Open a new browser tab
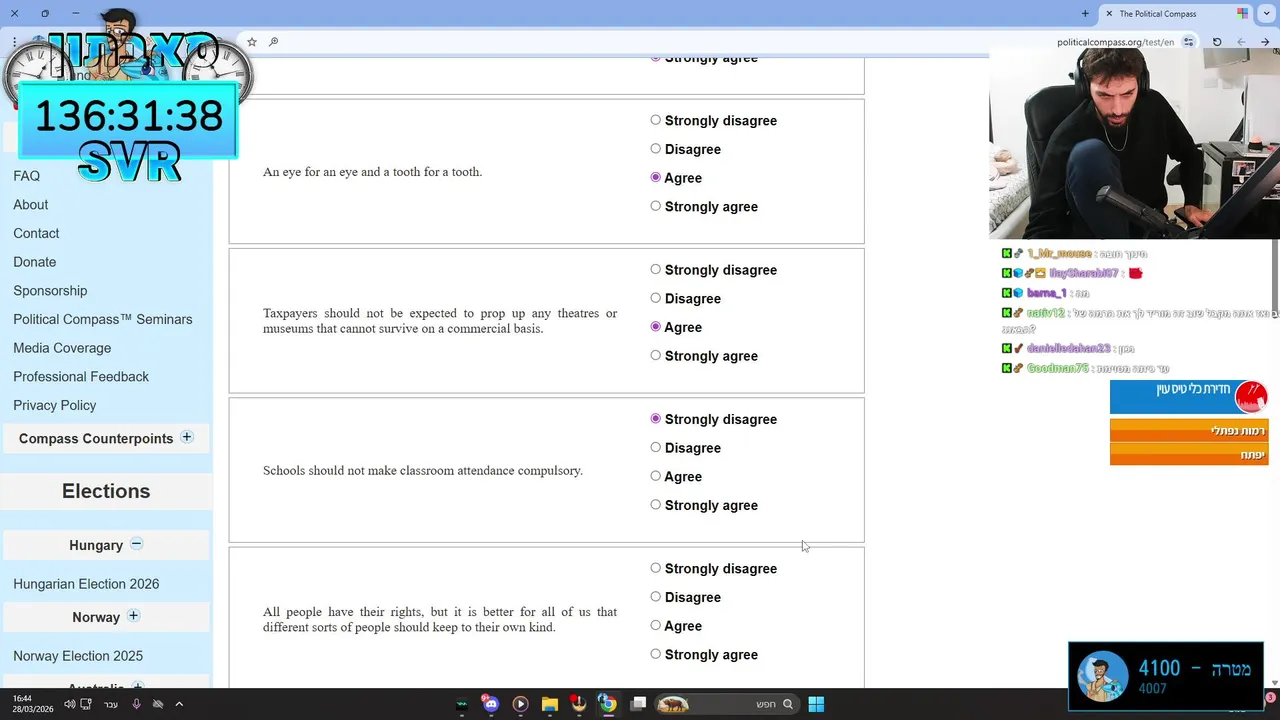This screenshot has width=1280, height=720. coord(1085,13)
